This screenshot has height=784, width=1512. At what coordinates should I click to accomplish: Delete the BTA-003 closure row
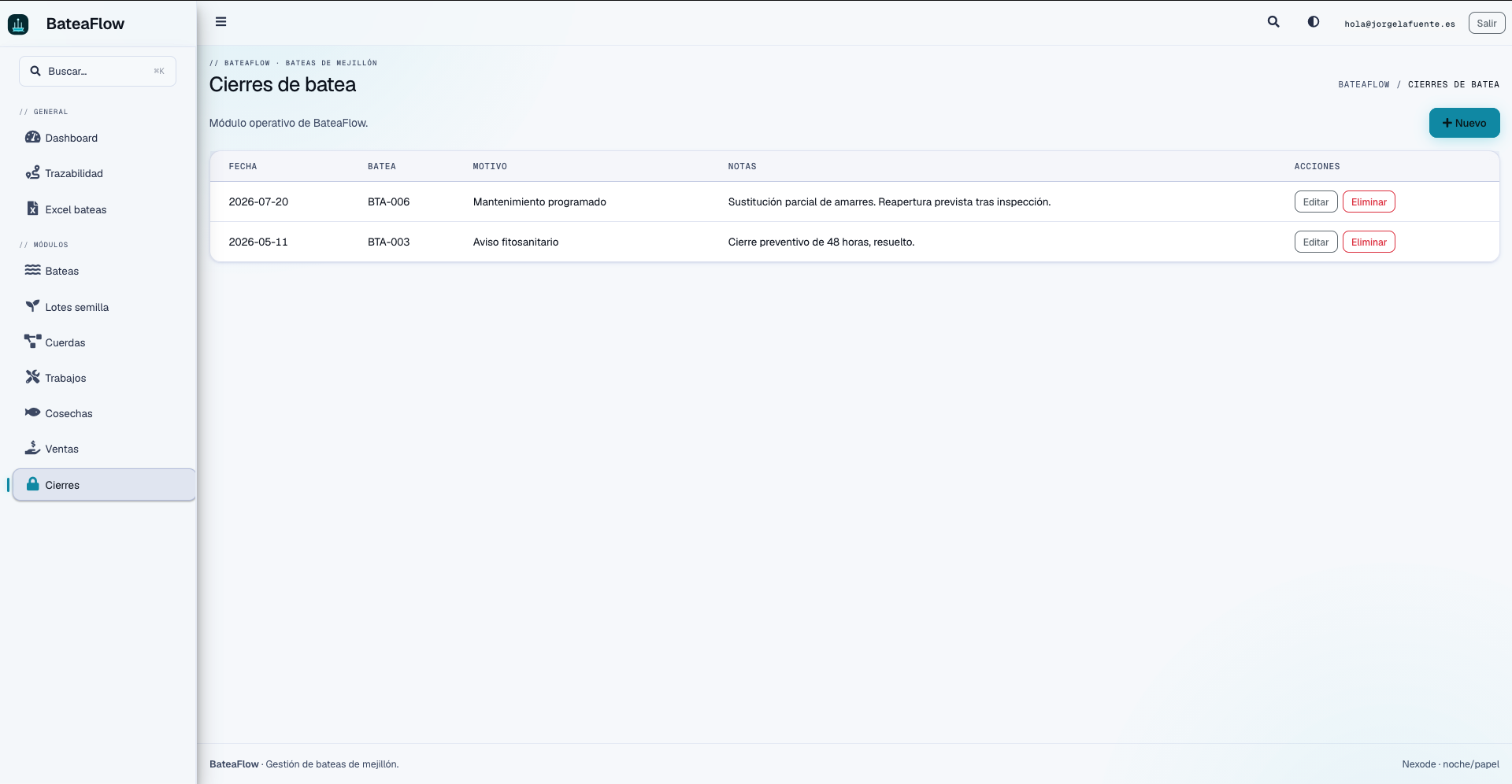coord(1369,242)
